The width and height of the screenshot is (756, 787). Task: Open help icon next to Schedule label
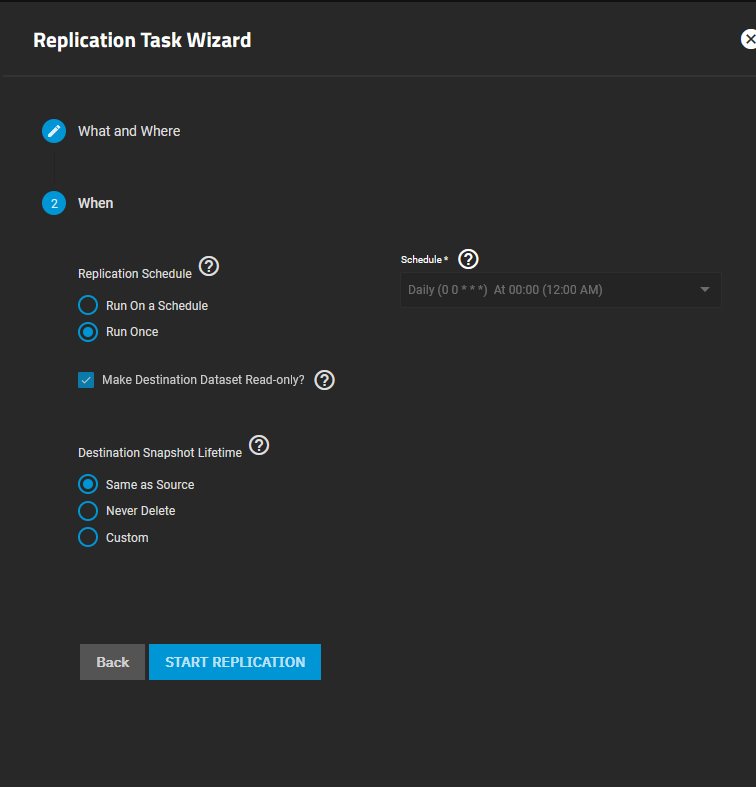coord(468,259)
